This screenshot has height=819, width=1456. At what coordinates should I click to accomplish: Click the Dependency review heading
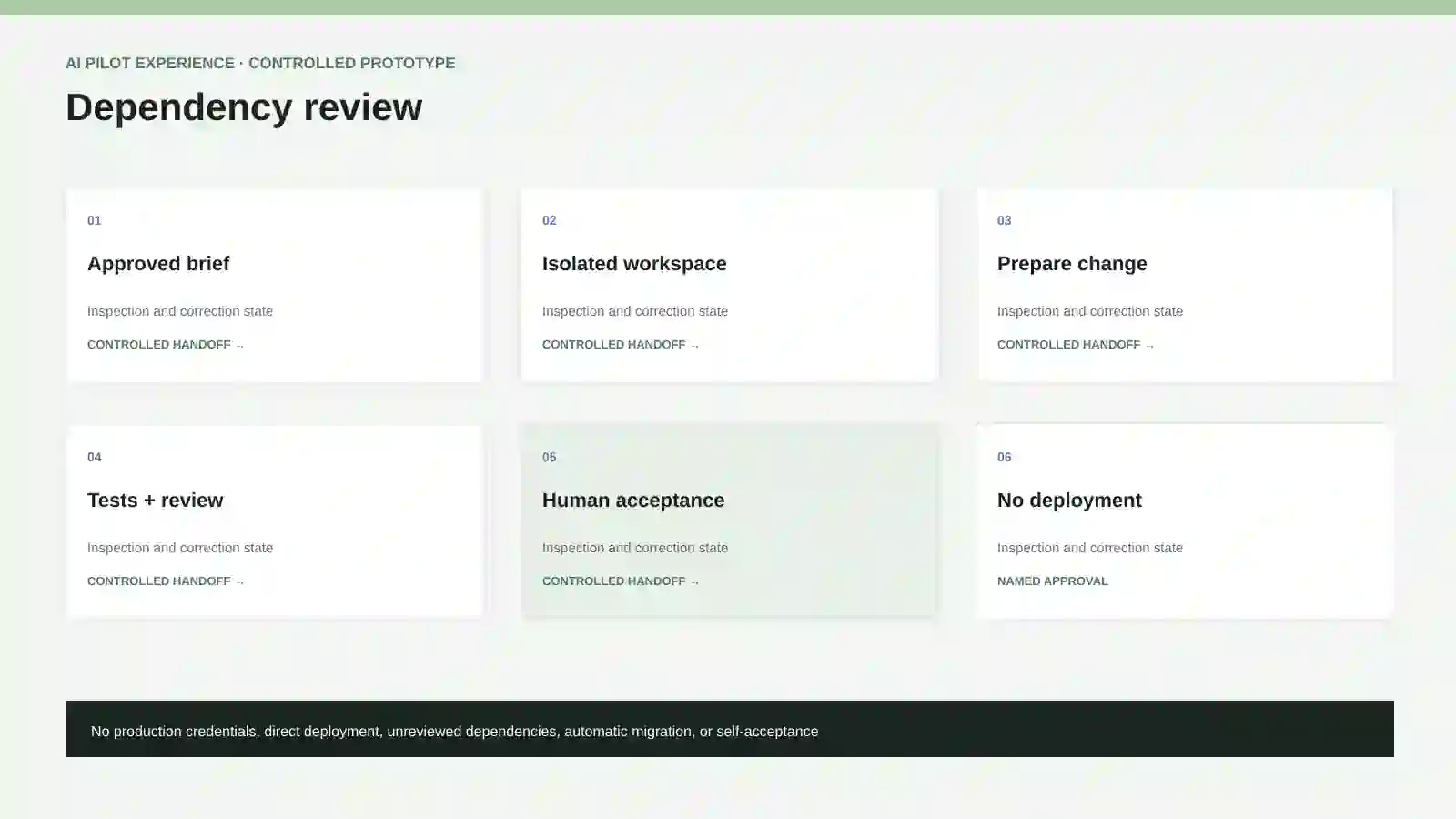244,107
